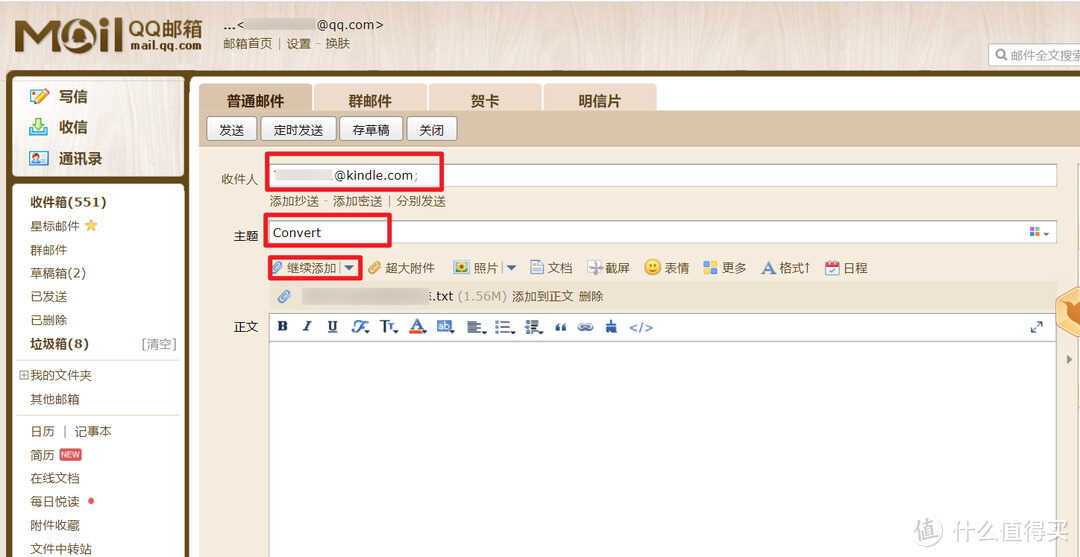Screen dimensions: 1080x557
Task: Click the 添加密送 link
Action: (x=357, y=201)
